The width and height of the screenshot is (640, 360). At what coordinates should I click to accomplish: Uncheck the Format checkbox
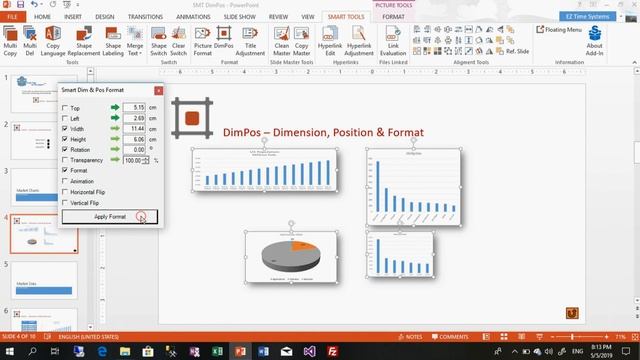click(x=64, y=170)
